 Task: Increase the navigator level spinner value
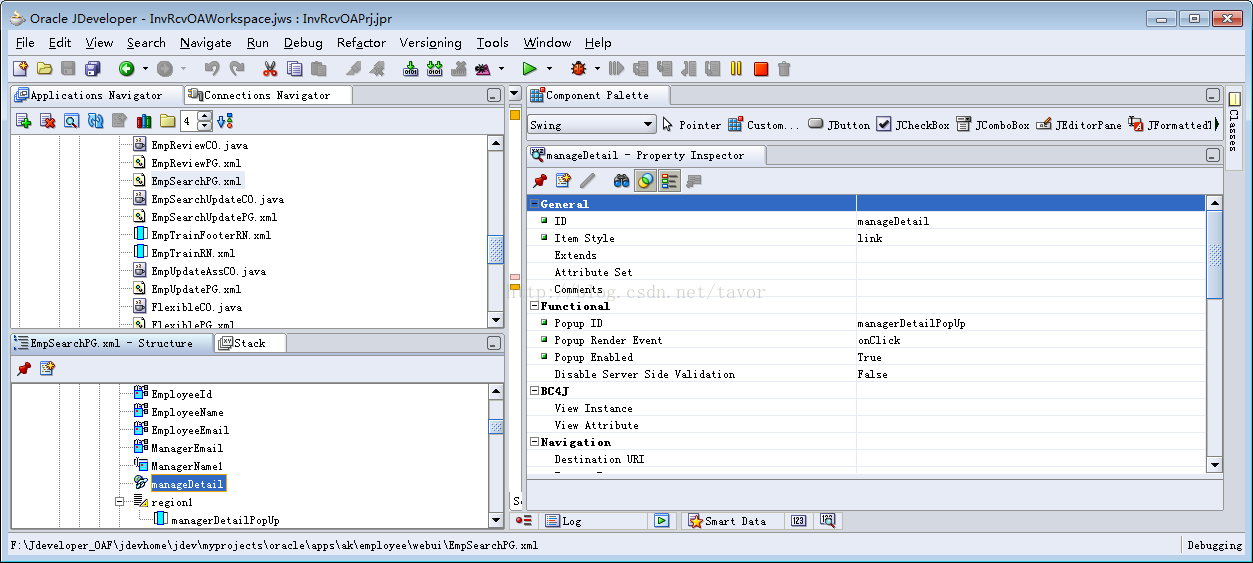(x=205, y=116)
